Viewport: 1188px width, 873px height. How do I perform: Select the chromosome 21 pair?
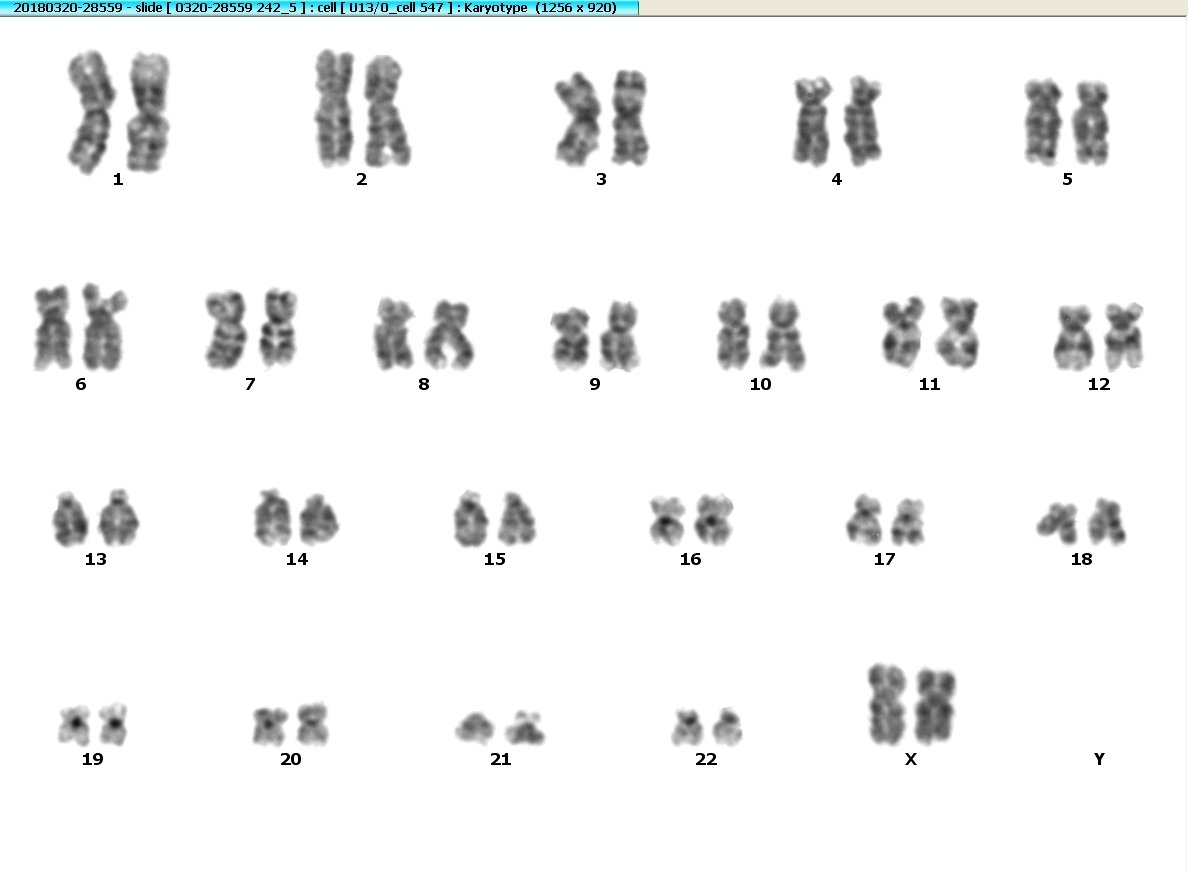tap(500, 728)
